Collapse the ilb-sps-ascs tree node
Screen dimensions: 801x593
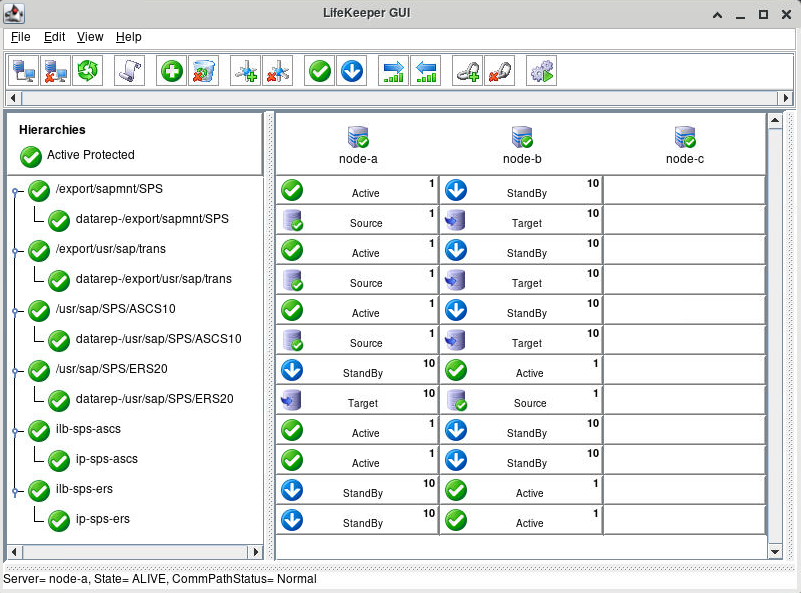coord(15,432)
